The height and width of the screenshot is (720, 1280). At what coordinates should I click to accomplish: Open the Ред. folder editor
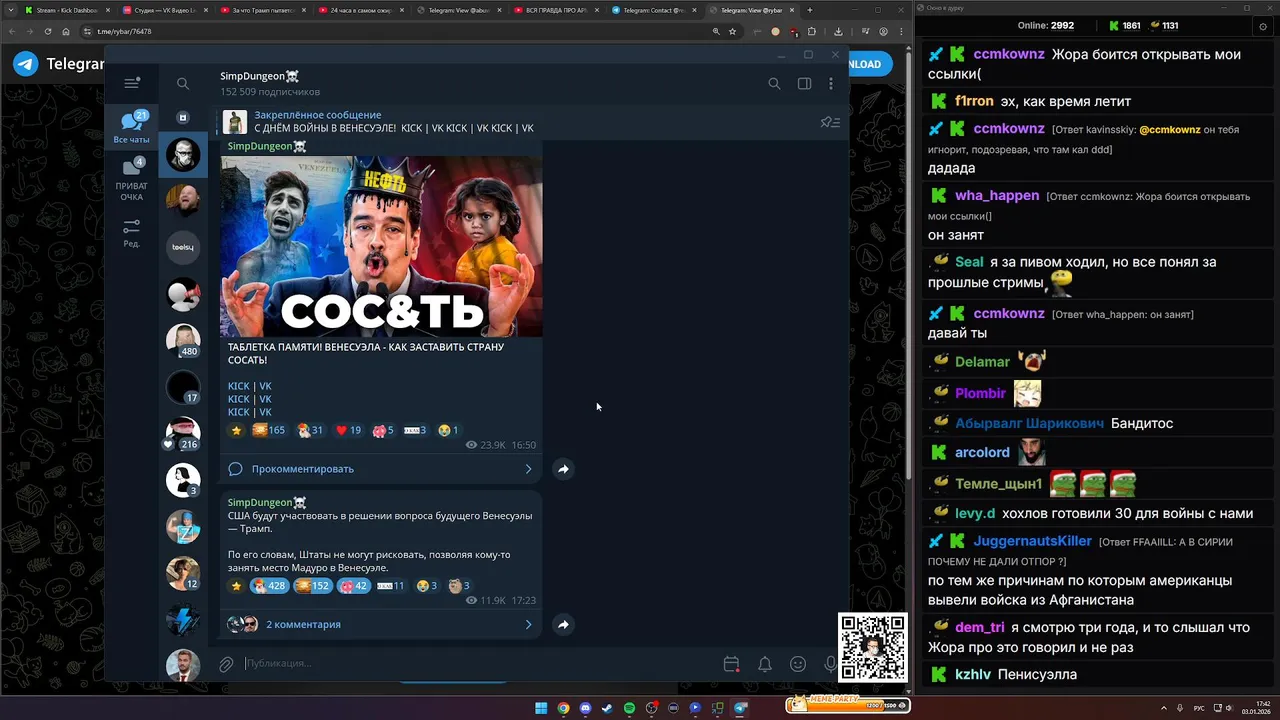tap(131, 233)
